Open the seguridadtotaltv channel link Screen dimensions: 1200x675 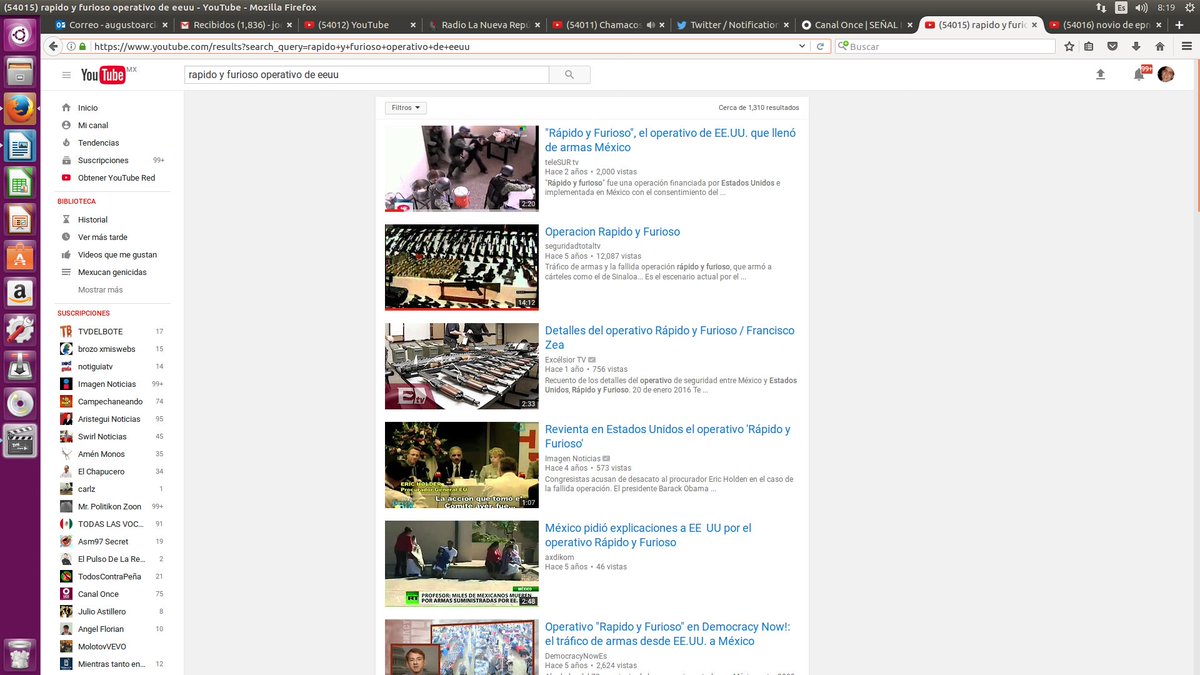(x=573, y=246)
